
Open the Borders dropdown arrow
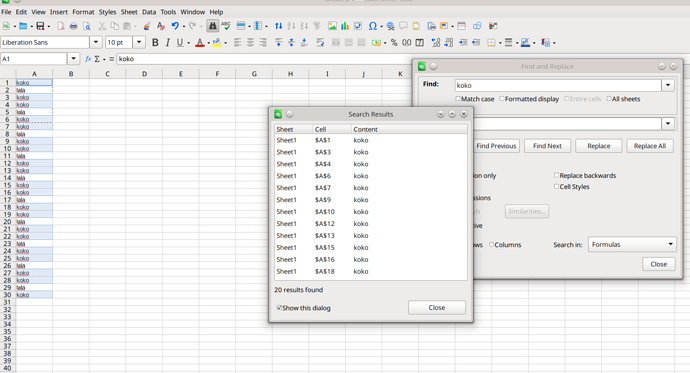tap(500, 43)
